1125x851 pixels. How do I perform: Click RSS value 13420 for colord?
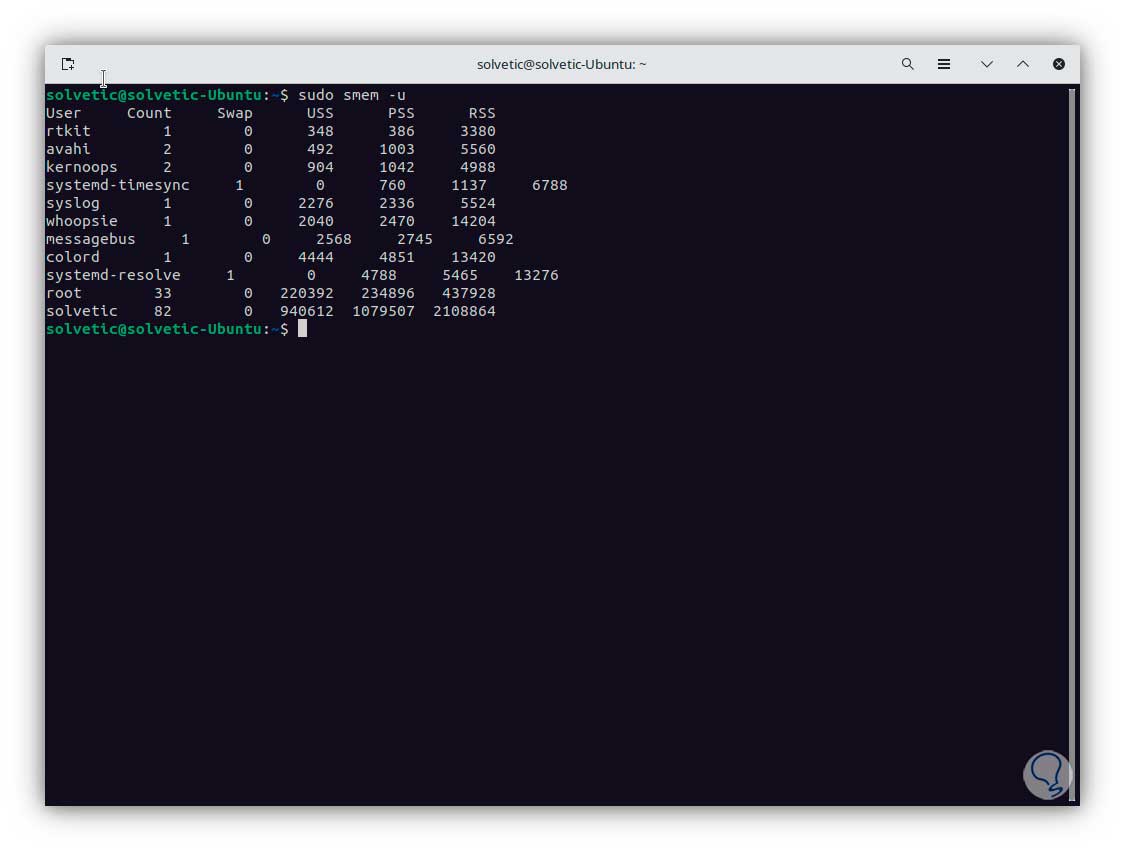point(474,257)
